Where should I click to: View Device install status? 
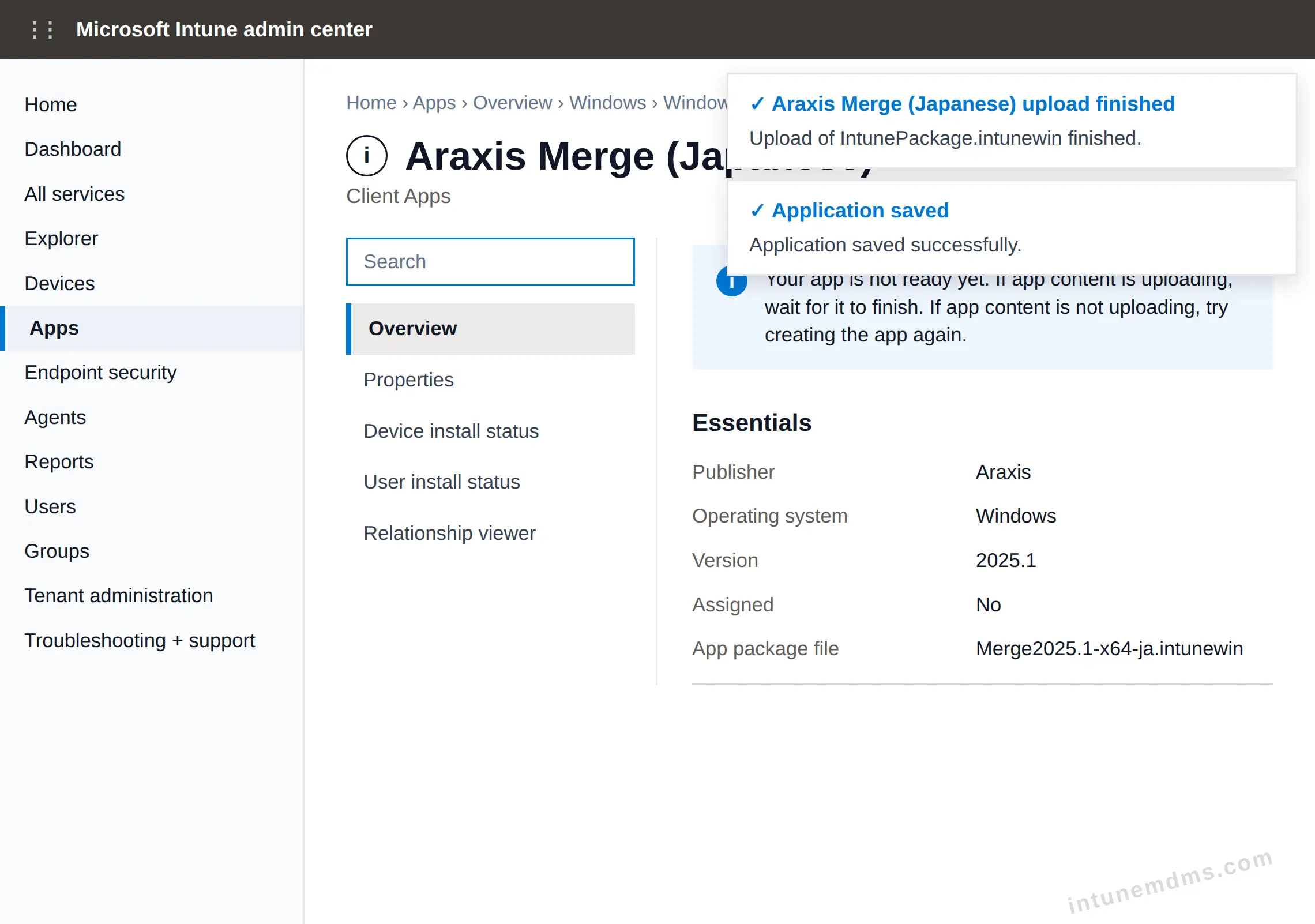(490, 431)
